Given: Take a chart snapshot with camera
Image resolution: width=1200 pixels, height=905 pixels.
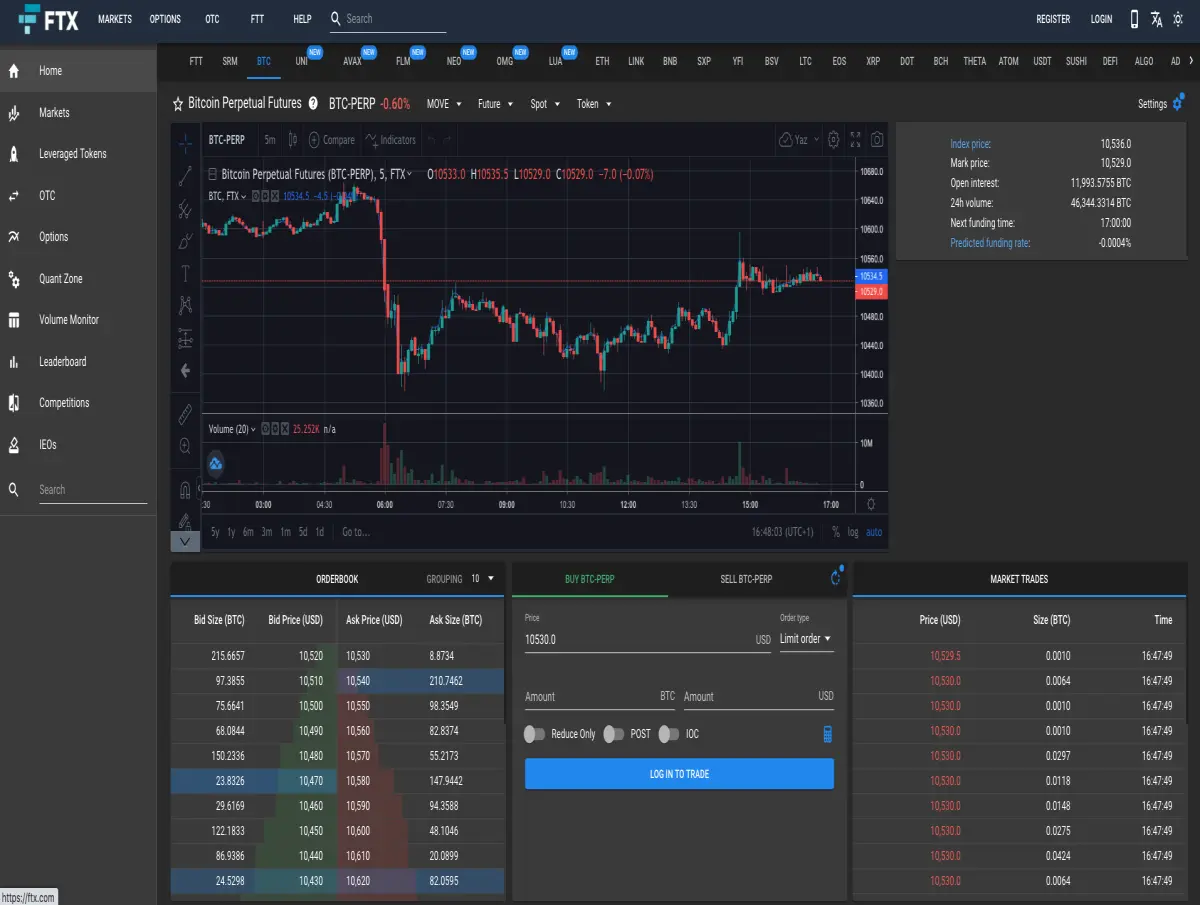Looking at the screenshot, I should [877, 140].
